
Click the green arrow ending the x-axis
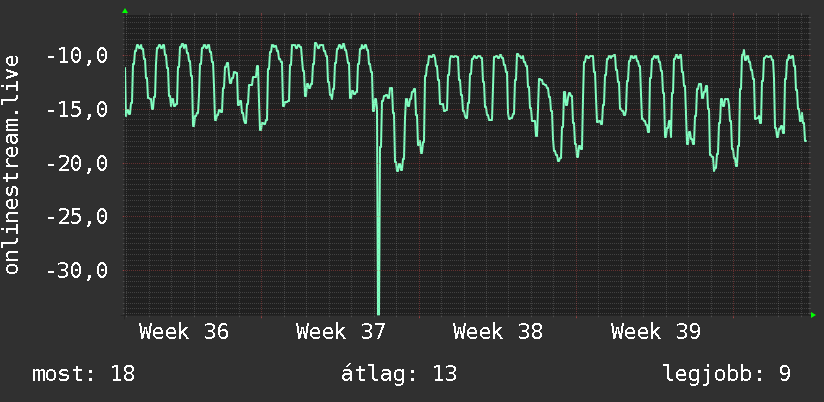[x=813, y=315]
